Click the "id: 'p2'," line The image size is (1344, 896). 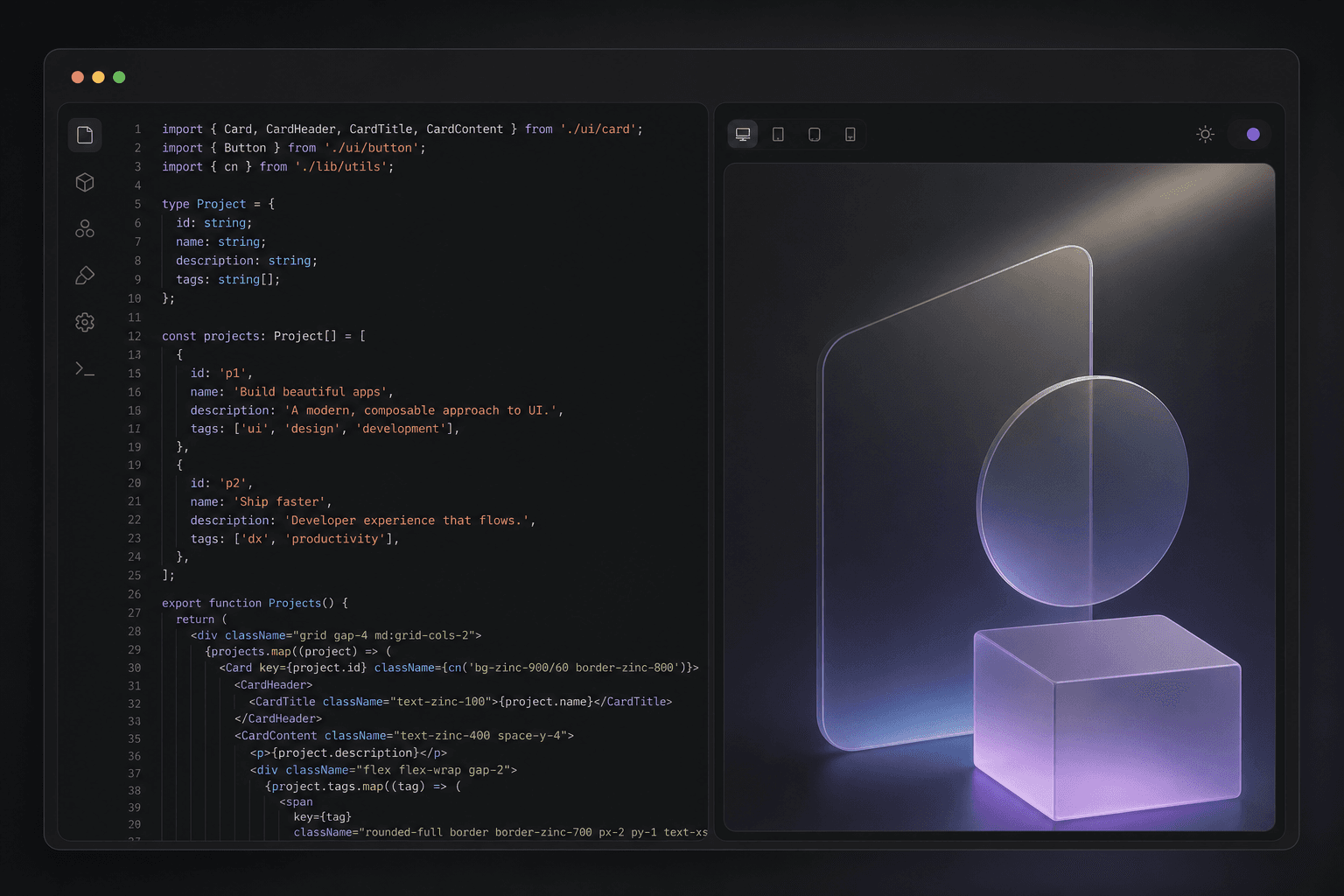(221, 483)
